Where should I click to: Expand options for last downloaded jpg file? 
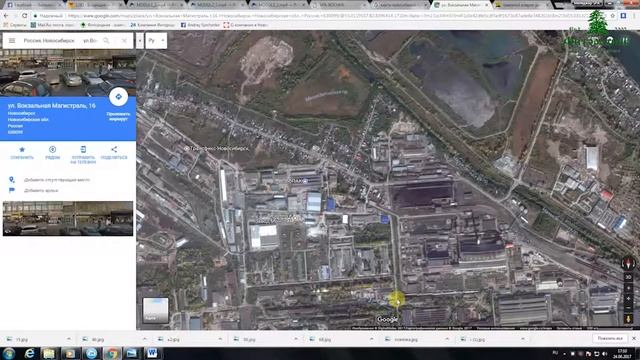click(x=523, y=339)
